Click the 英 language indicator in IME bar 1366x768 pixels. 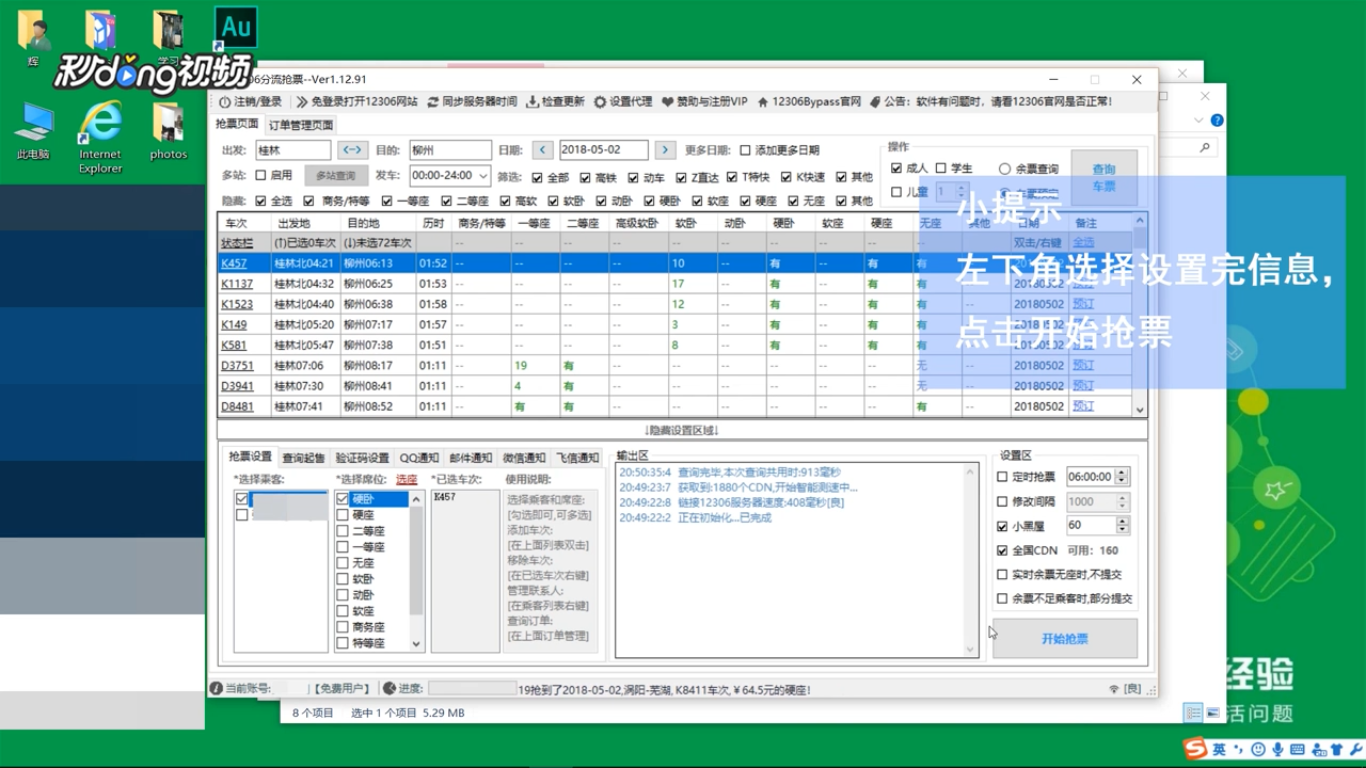point(1220,750)
